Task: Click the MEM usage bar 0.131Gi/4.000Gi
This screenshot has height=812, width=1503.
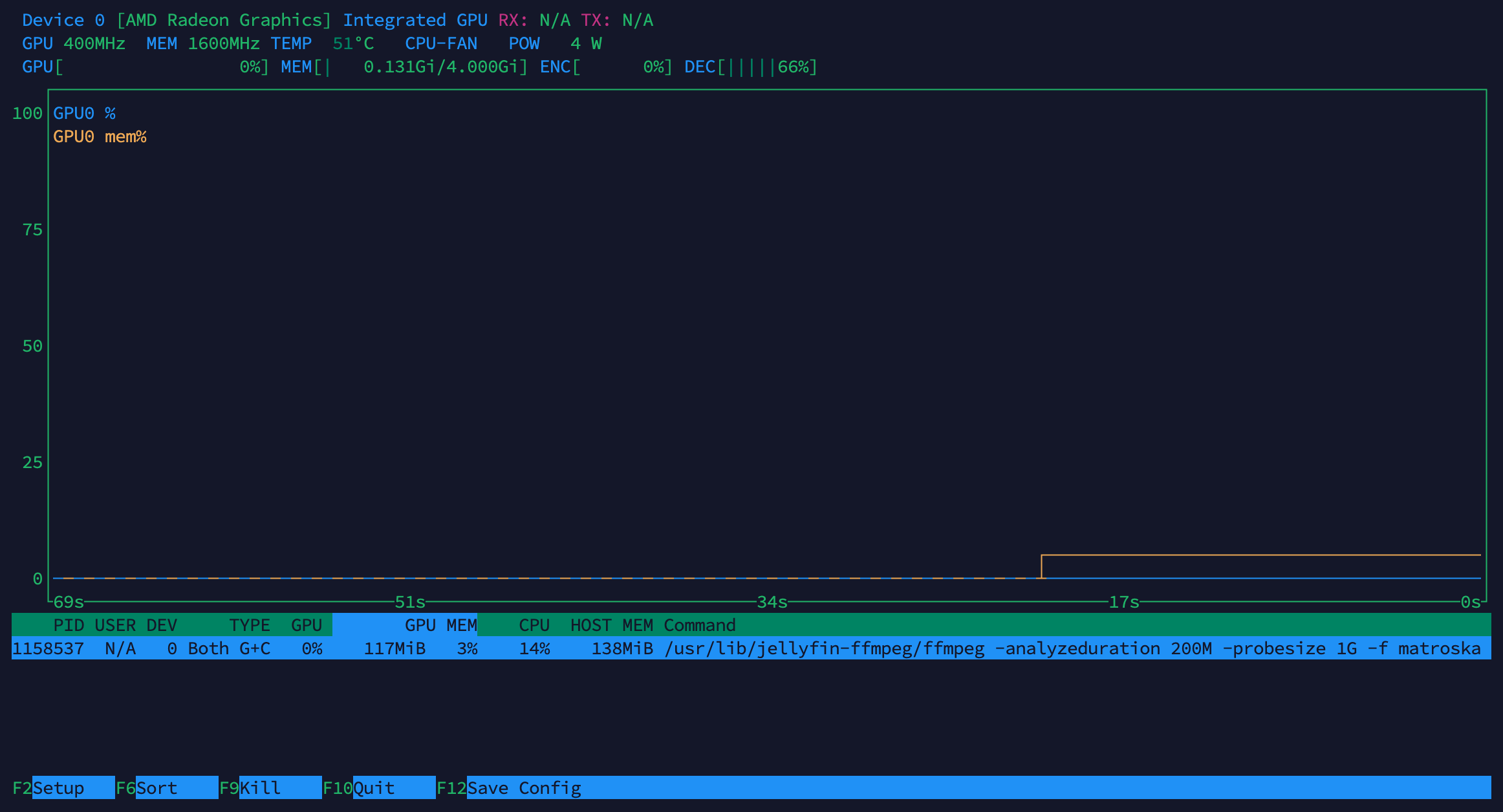Action: [404, 67]
